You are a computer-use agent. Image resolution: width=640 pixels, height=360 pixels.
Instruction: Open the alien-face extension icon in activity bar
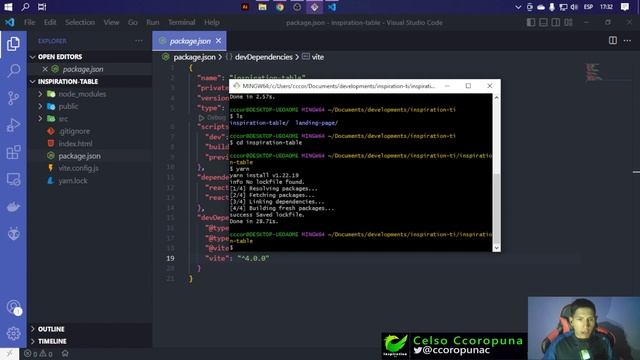(13, 234)
